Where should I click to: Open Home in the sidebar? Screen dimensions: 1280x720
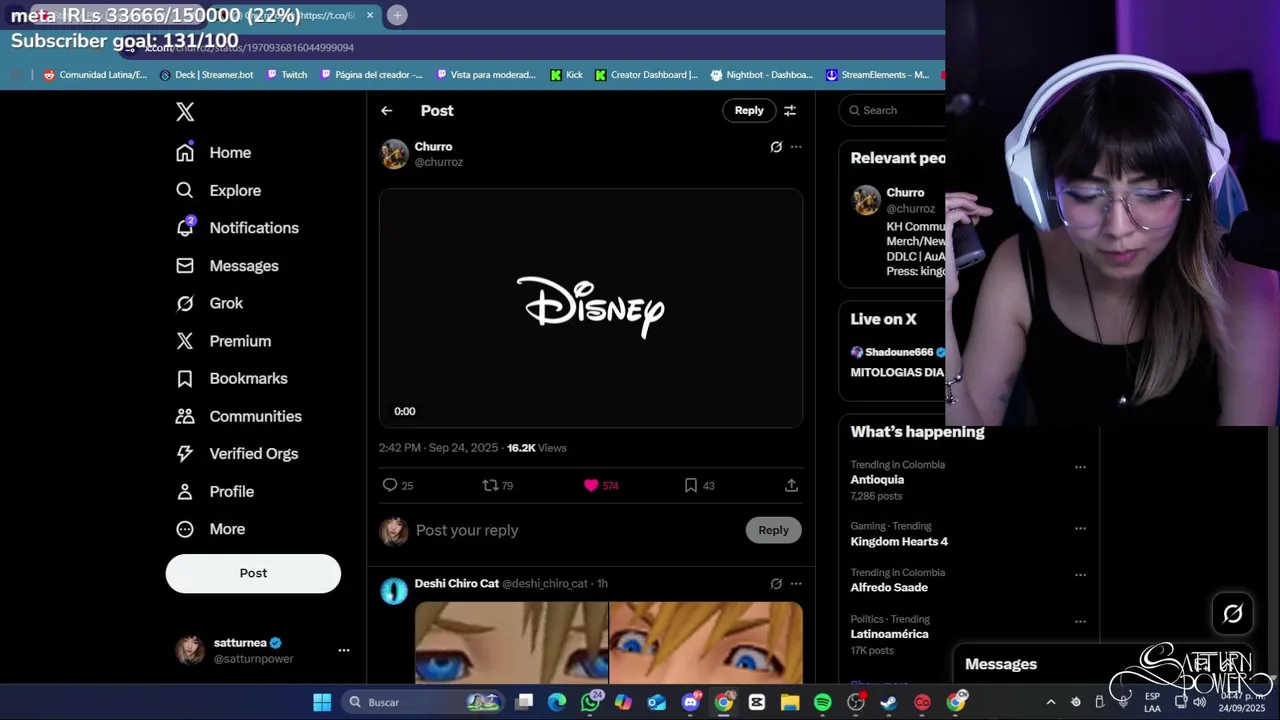tap(213, 153)
